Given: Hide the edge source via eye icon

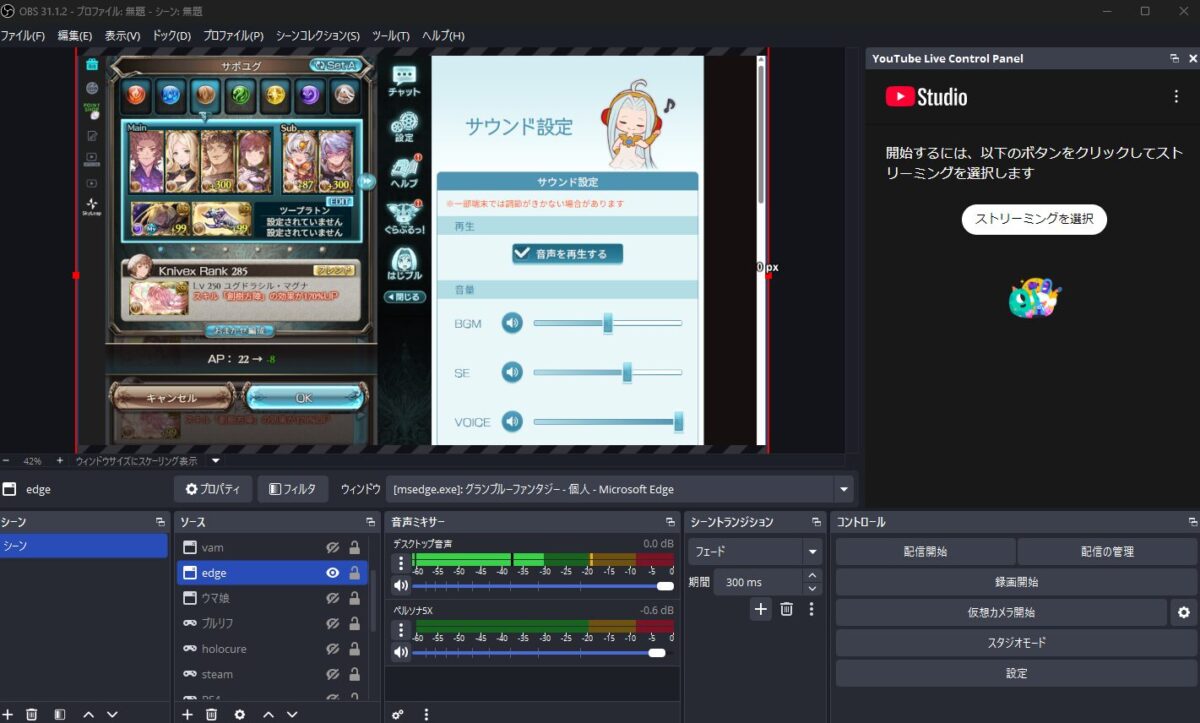Looking at the screenshot, I should (x=333, y=573).
